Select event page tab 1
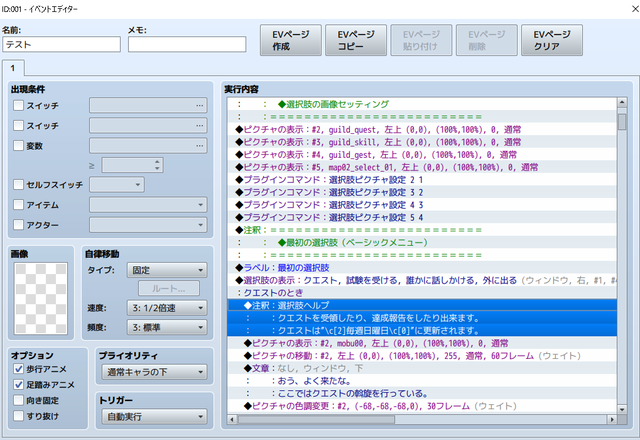 [13, 68]
